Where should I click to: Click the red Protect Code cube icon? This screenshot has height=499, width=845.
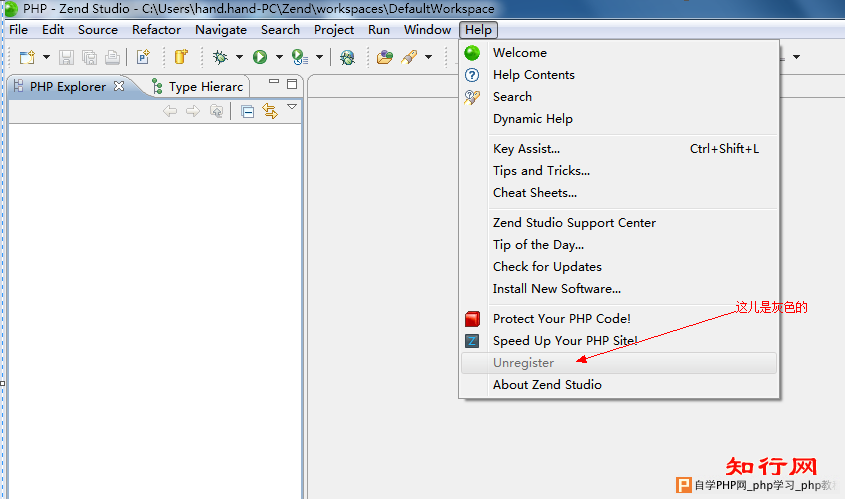point(472,319)
